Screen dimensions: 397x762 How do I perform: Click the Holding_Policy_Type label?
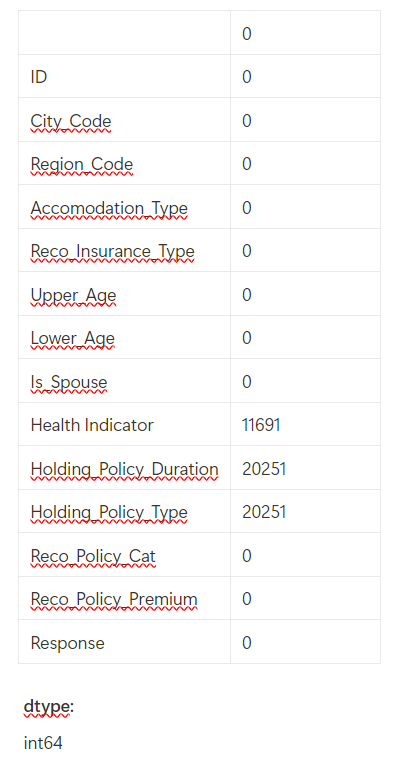pos(109,512)
